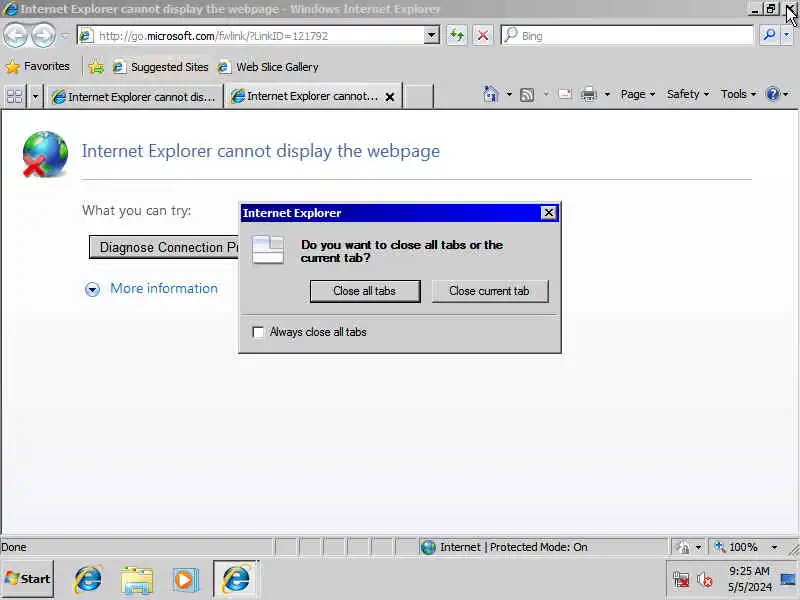This screenshot has width=800, height=600.
Task: Open Windows Explorer folder taskbar icon
Action: click(137, 580)
